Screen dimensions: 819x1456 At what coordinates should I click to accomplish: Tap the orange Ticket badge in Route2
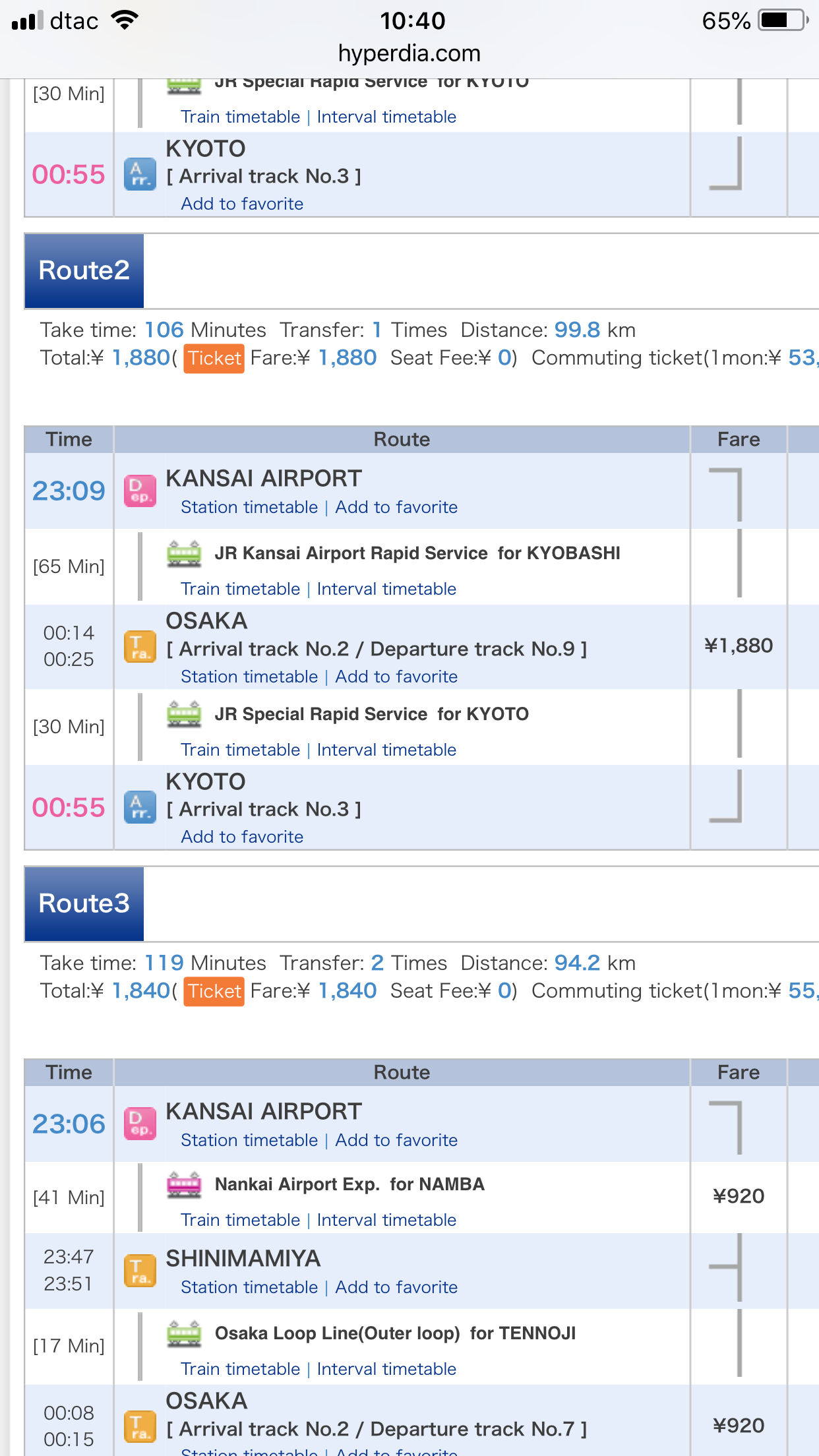tap(214, 358)
